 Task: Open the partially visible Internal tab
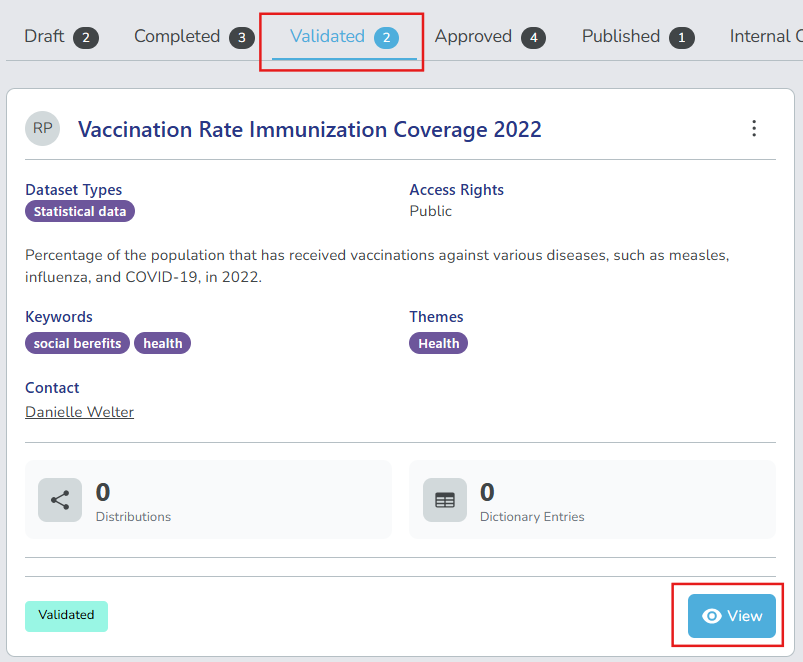pos(765,37)
